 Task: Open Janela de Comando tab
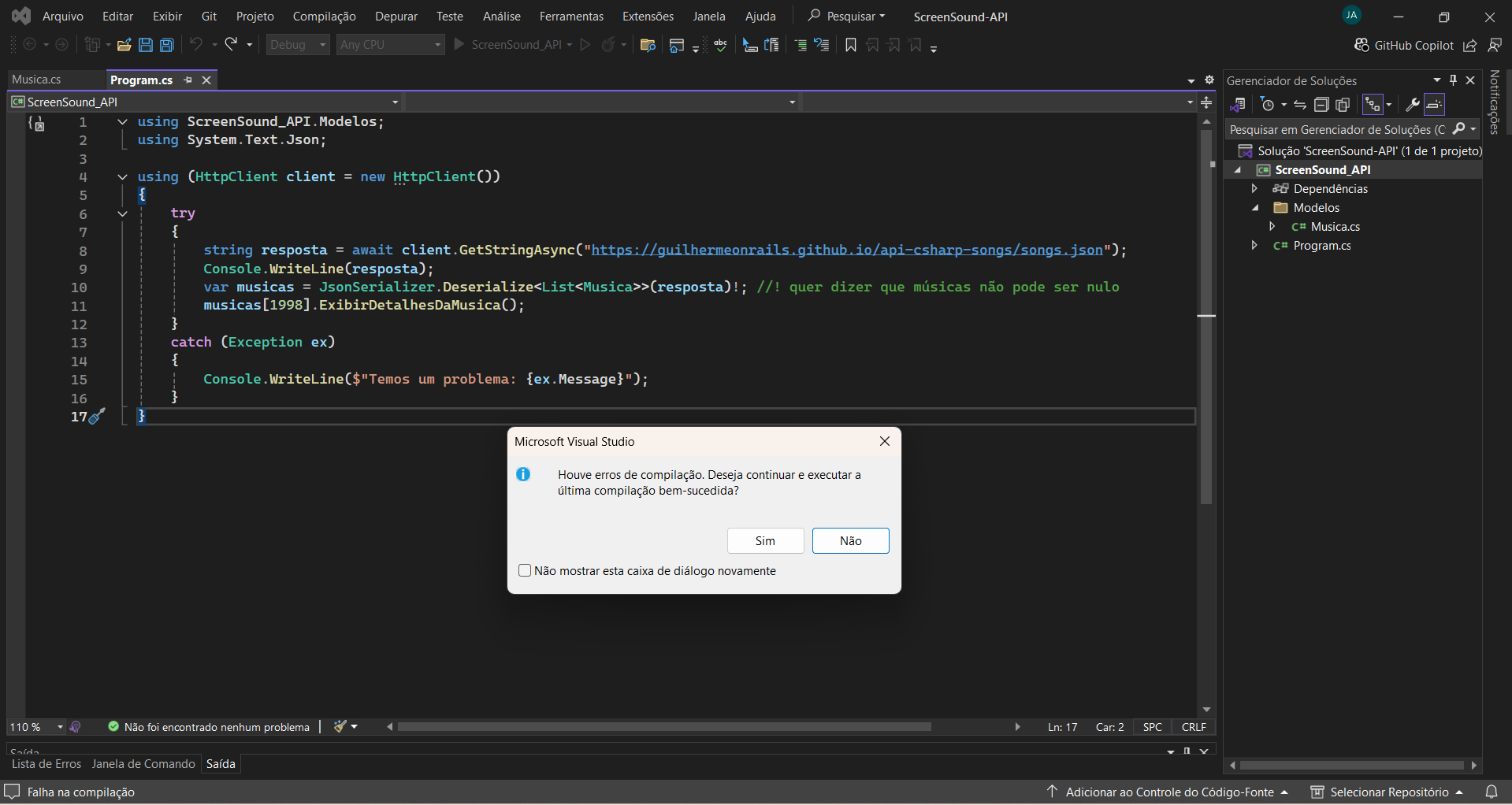click(x=143, y=764)
